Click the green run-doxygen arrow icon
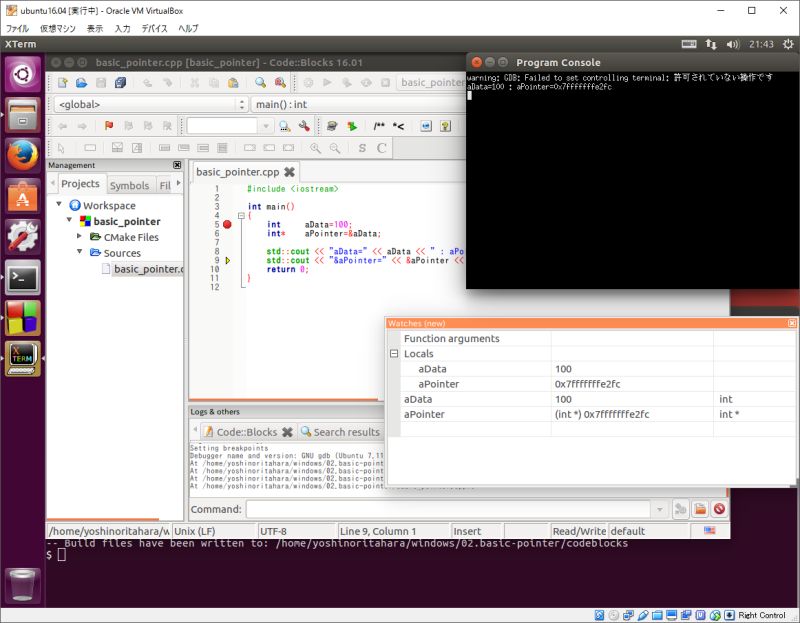 pyautogui.click(x=352, y=126)
